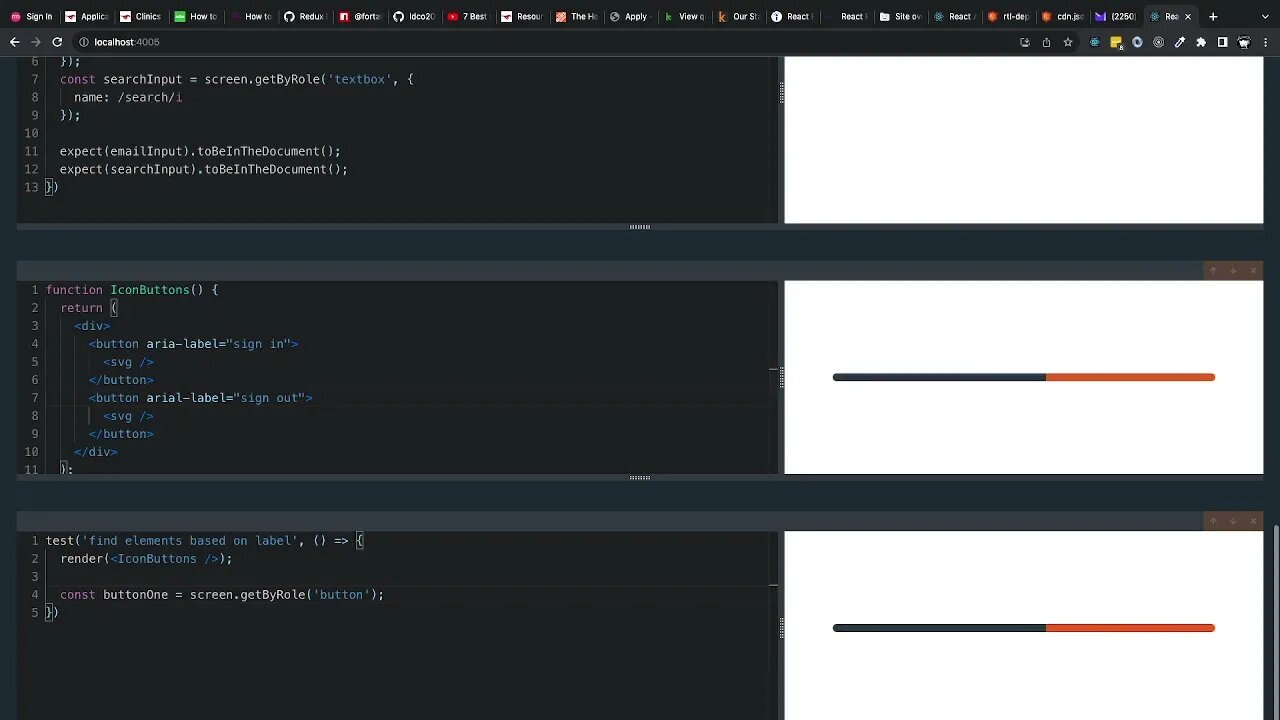1280x720 pixels.
Task: Switch to the @forta tab
Action: [x=359, y=16]
